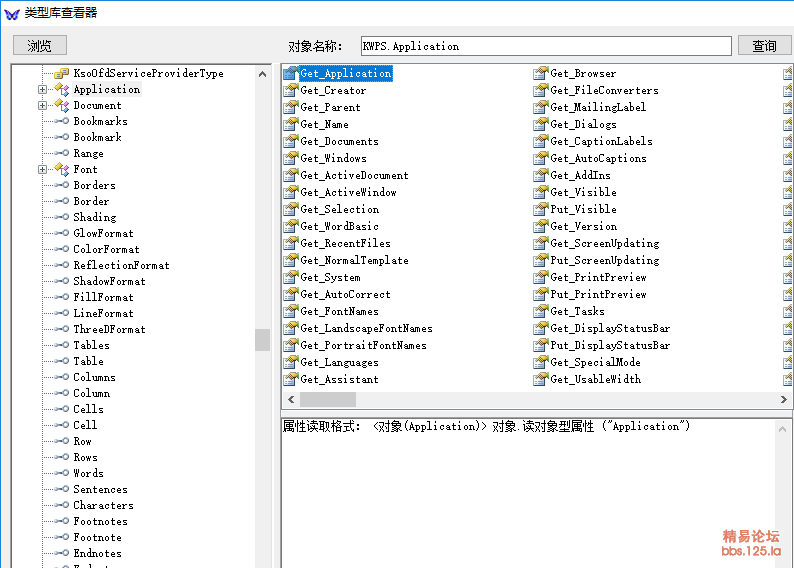Select the Get_Name list entry
The width and height of the screenshot is (794, 568).
pos(325,125)
